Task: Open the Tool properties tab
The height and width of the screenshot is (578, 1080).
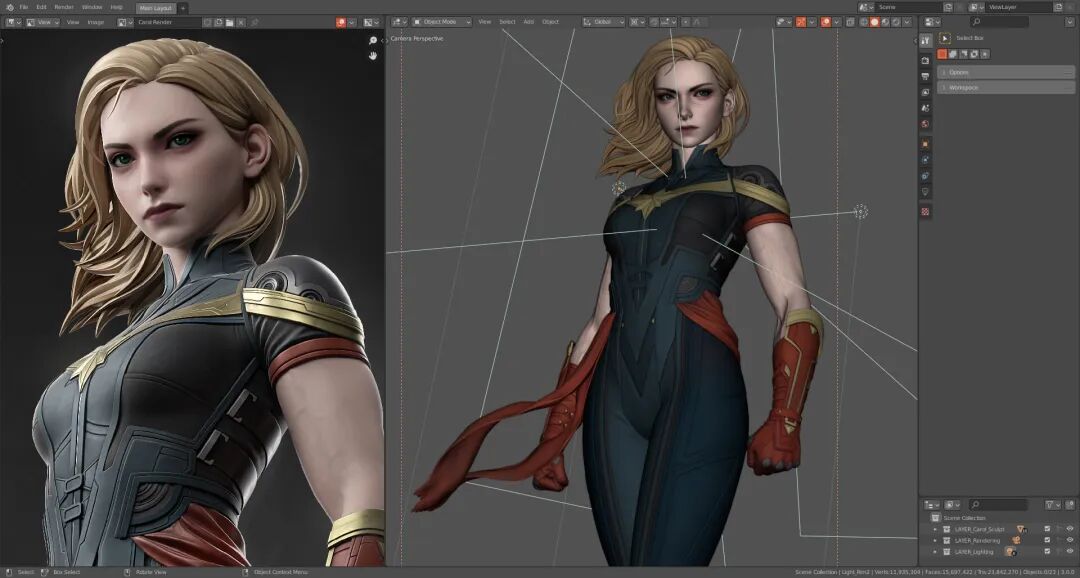Action: (926, 40)
